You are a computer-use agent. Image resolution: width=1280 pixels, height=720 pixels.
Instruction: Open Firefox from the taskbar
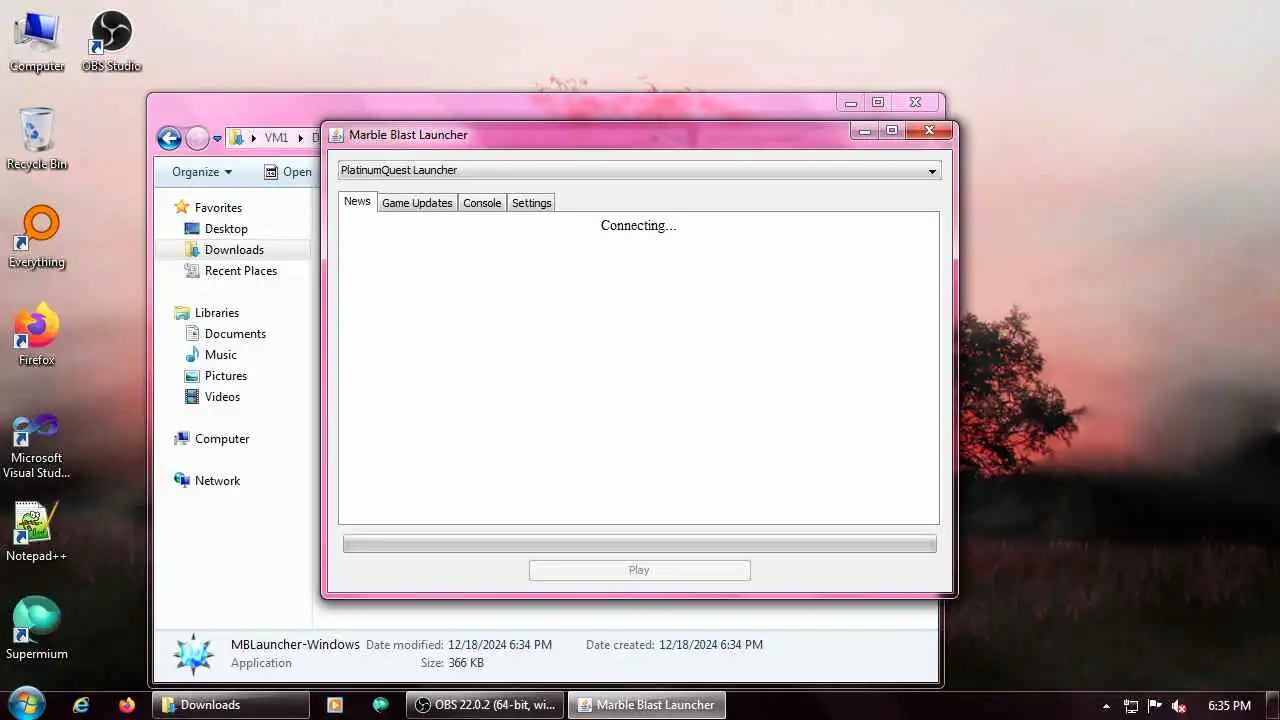[127, 705]
